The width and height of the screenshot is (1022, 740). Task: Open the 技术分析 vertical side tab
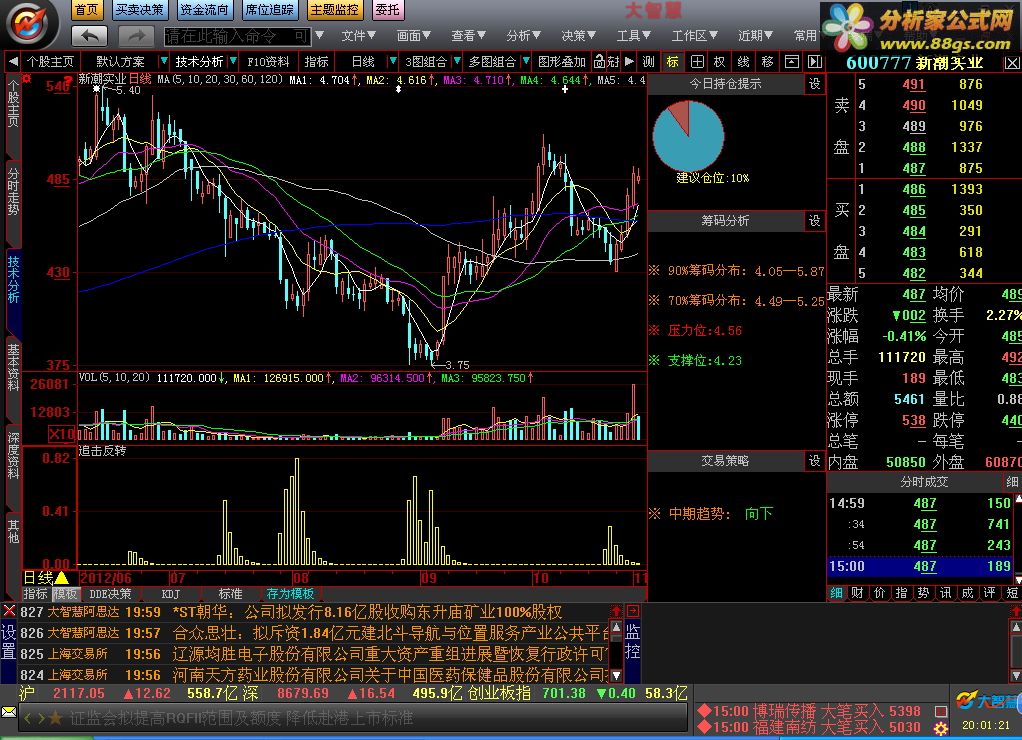point(13,280)
